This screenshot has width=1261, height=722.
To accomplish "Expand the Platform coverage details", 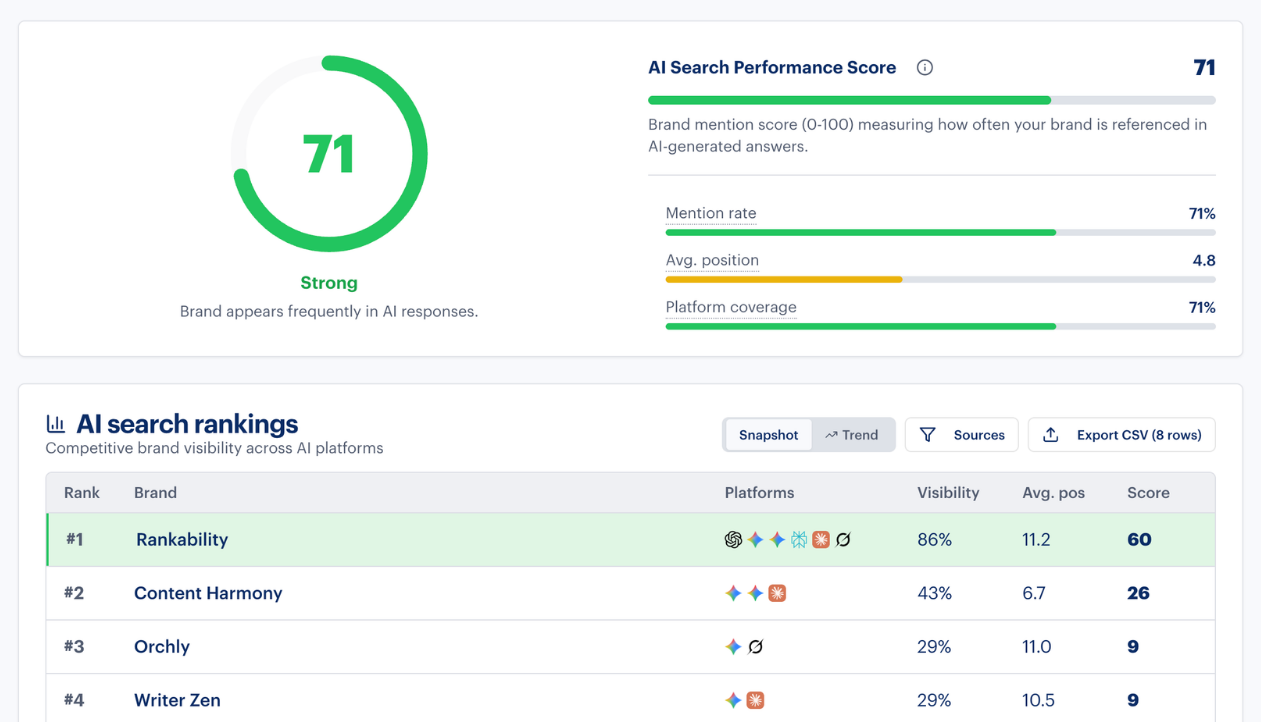I will click(731, 307).
